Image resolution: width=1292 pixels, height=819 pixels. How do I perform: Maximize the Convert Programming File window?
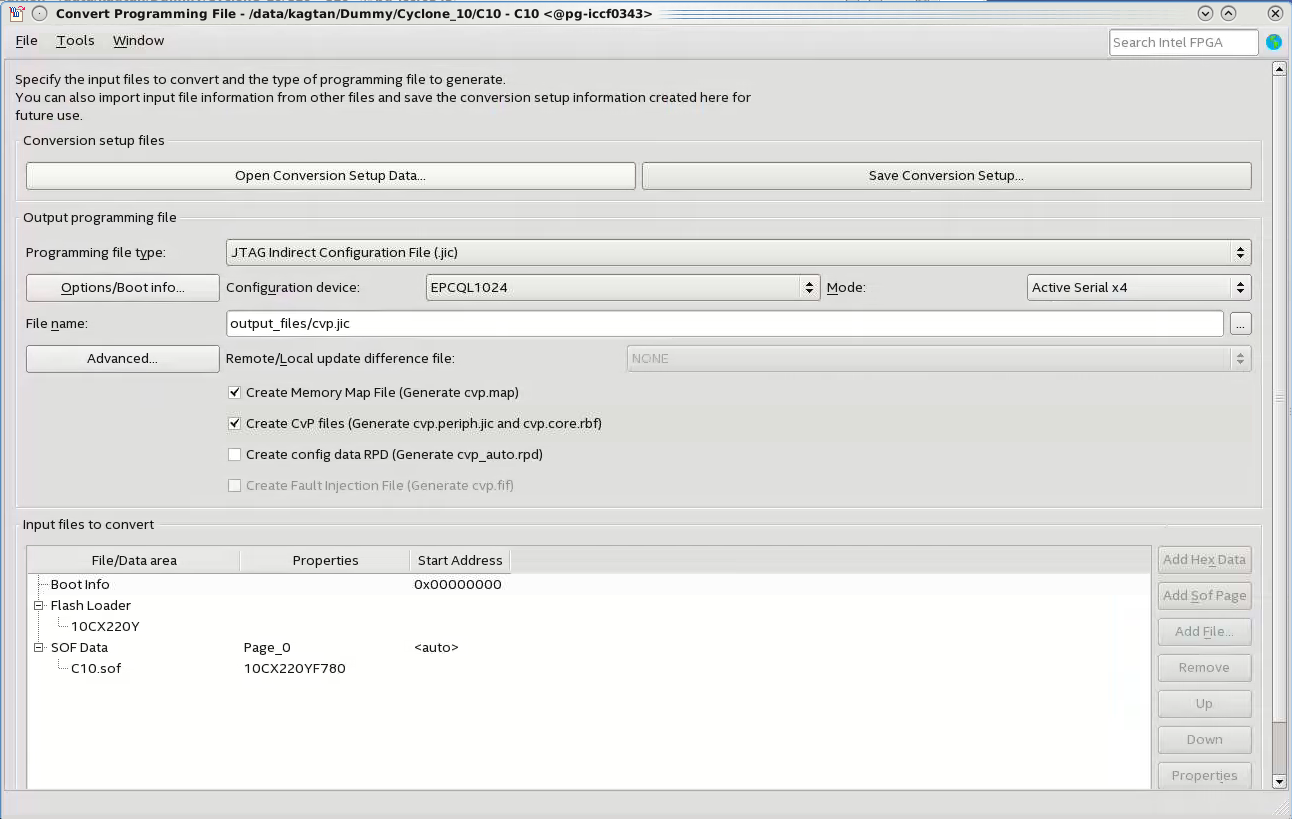pyautogui.click(x=1229, y=13)
